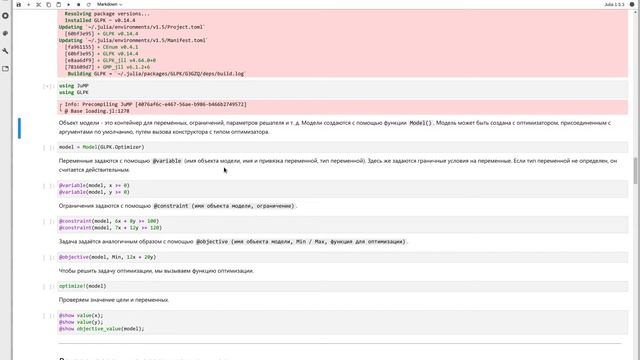Click the 'Building GLPK' output line
The height and width of the screenshot is (360, 640).
(156, 74)
